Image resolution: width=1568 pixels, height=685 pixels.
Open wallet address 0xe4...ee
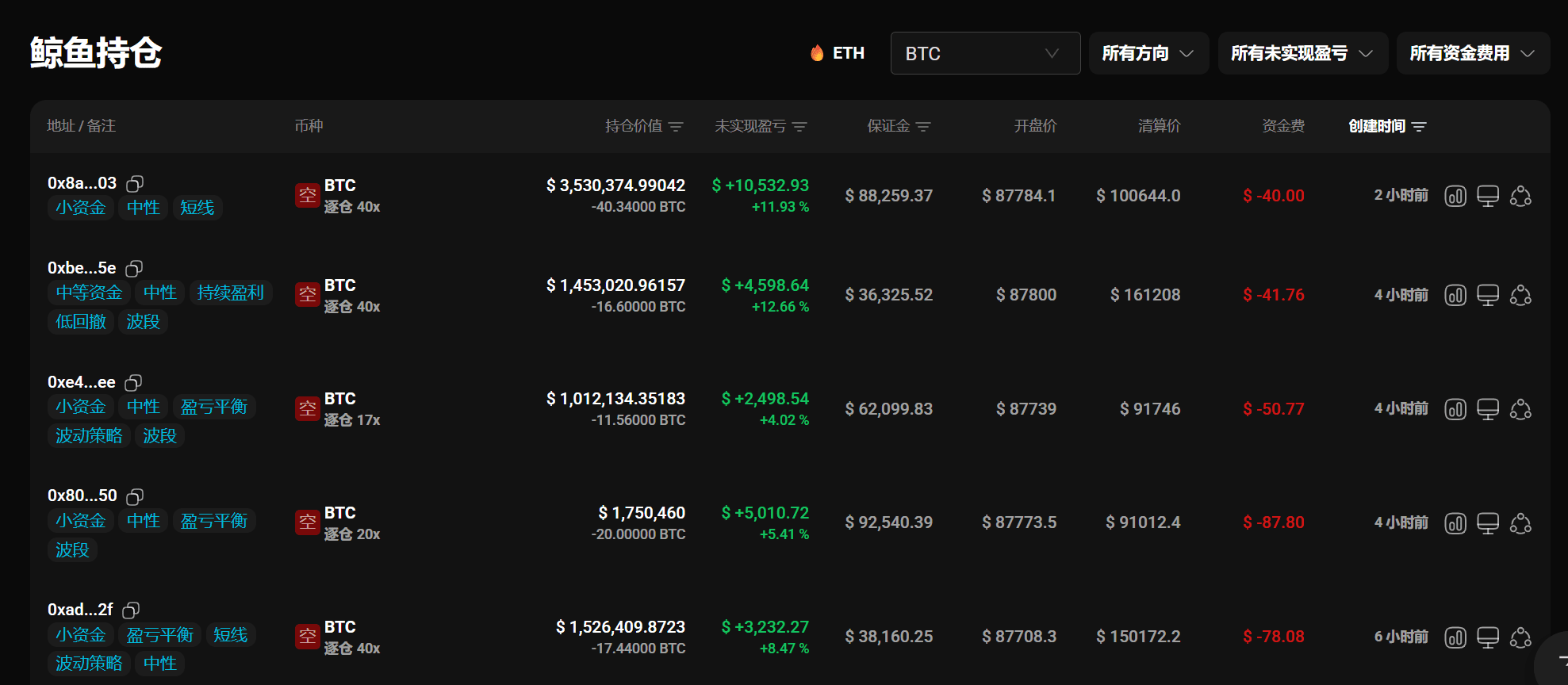(x=82, y=382)
